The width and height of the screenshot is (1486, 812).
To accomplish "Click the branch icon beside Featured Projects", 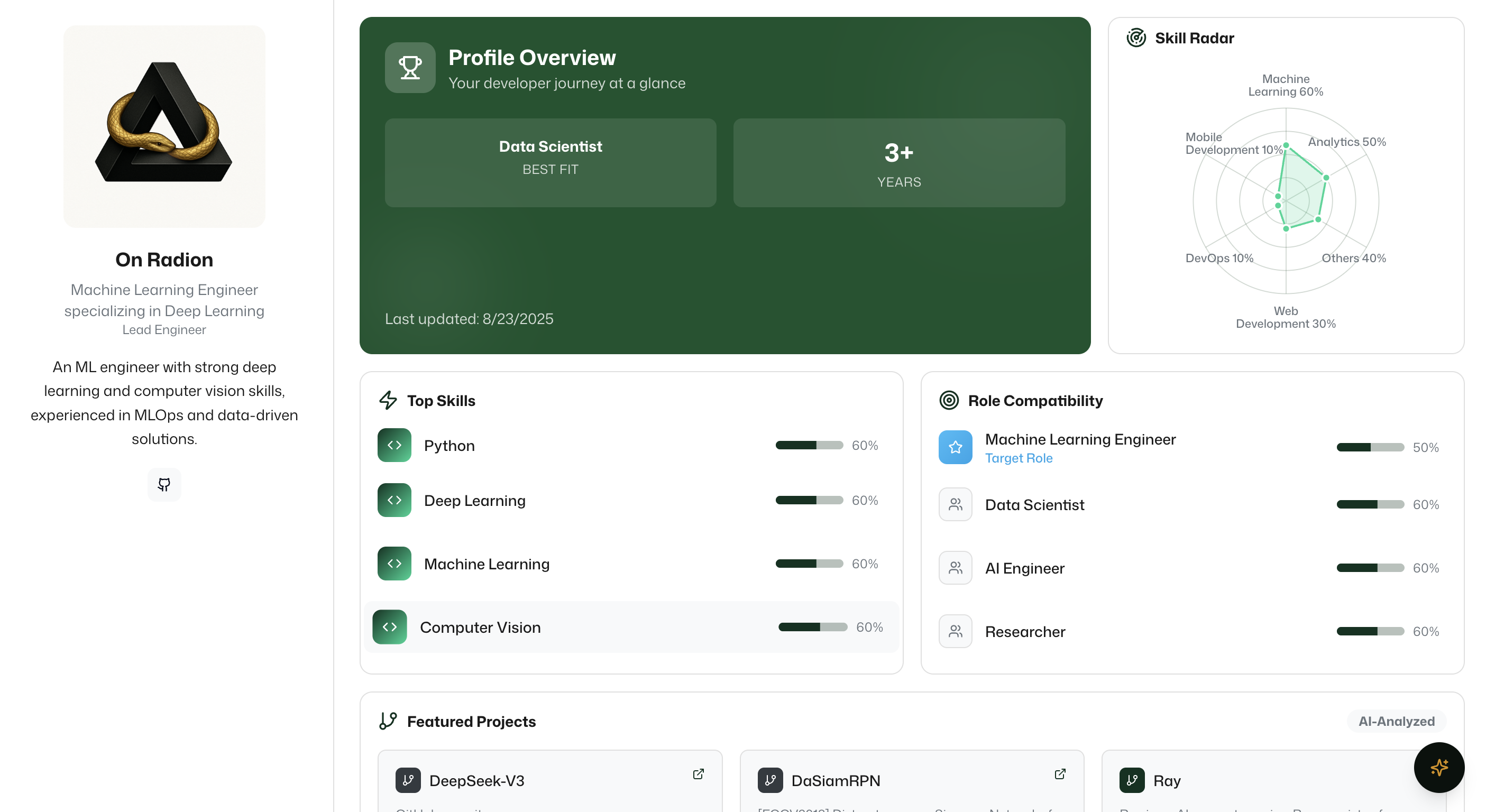I will point(388,721).
